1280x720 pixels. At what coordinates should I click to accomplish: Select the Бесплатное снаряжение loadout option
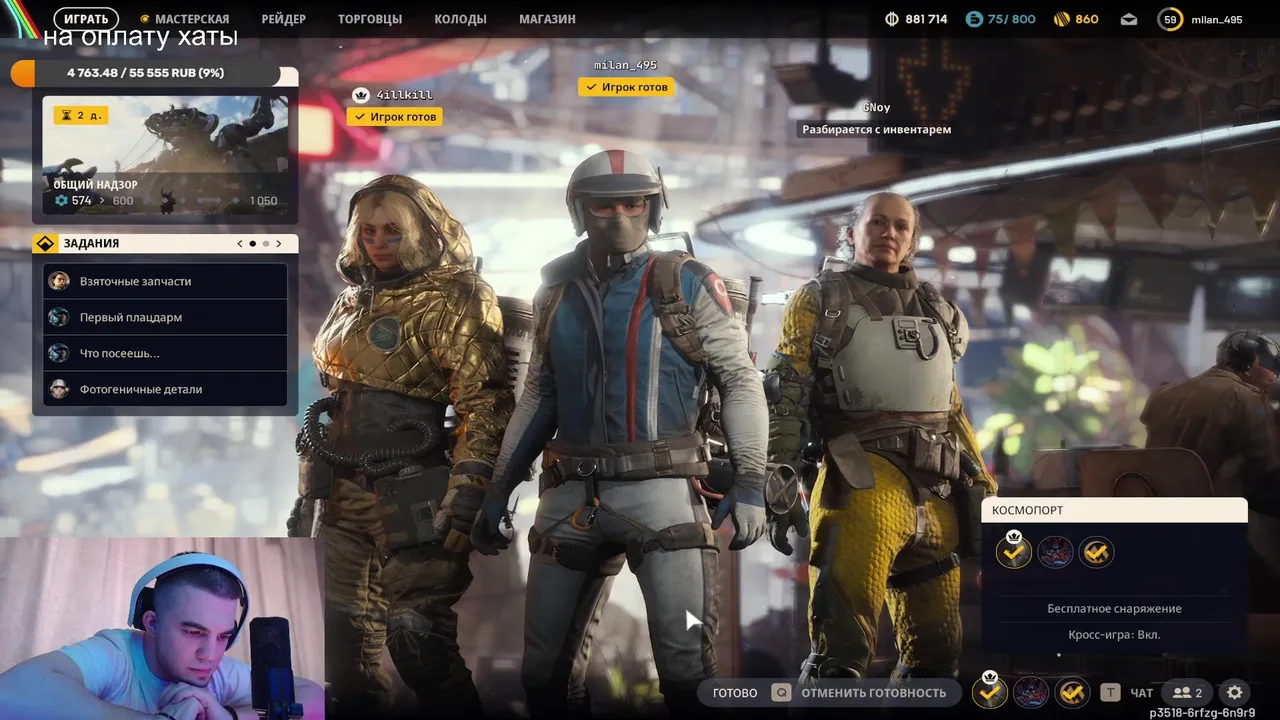[x=1114, y=608]
